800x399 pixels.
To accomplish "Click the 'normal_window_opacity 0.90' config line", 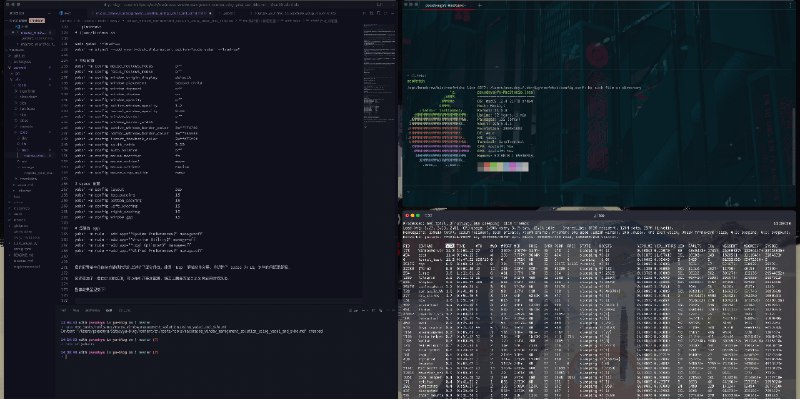I will (x=130, y=111).
